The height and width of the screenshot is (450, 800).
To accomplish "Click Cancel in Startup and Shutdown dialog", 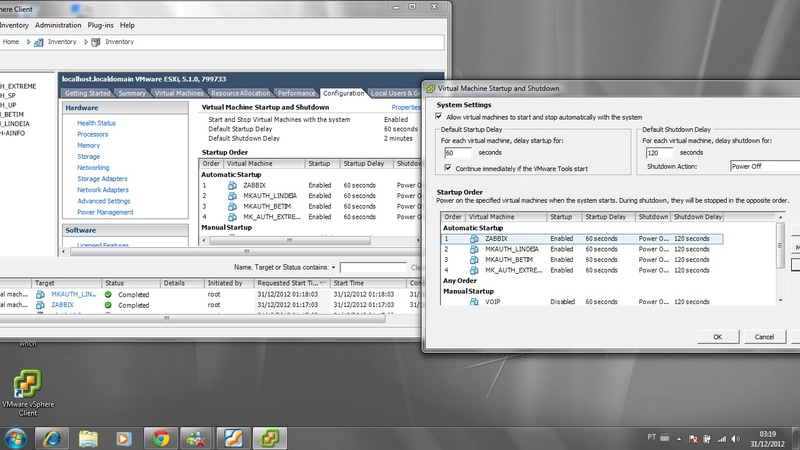I will click(x=764, y=337).
